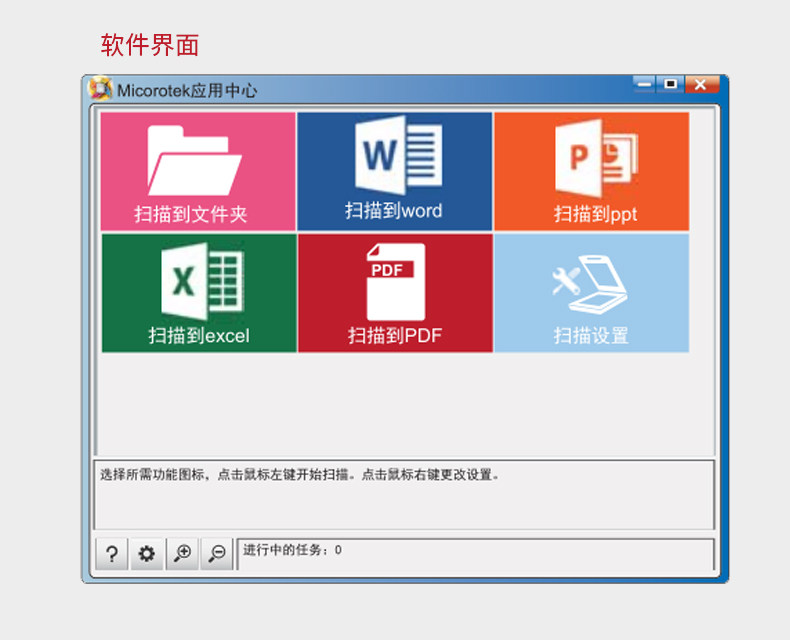
Task: Choose the scan to PDF tile
Action: pos(395,293)
